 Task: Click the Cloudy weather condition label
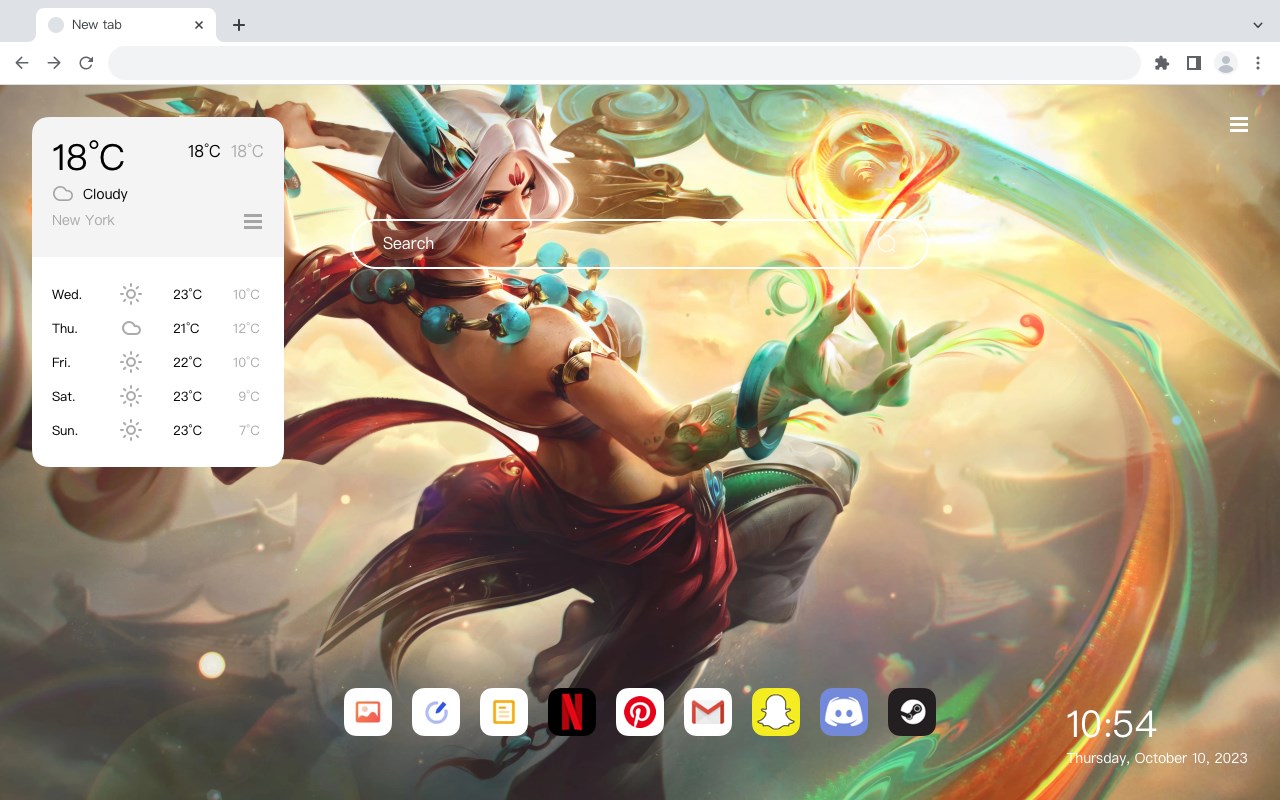point(105,194)
